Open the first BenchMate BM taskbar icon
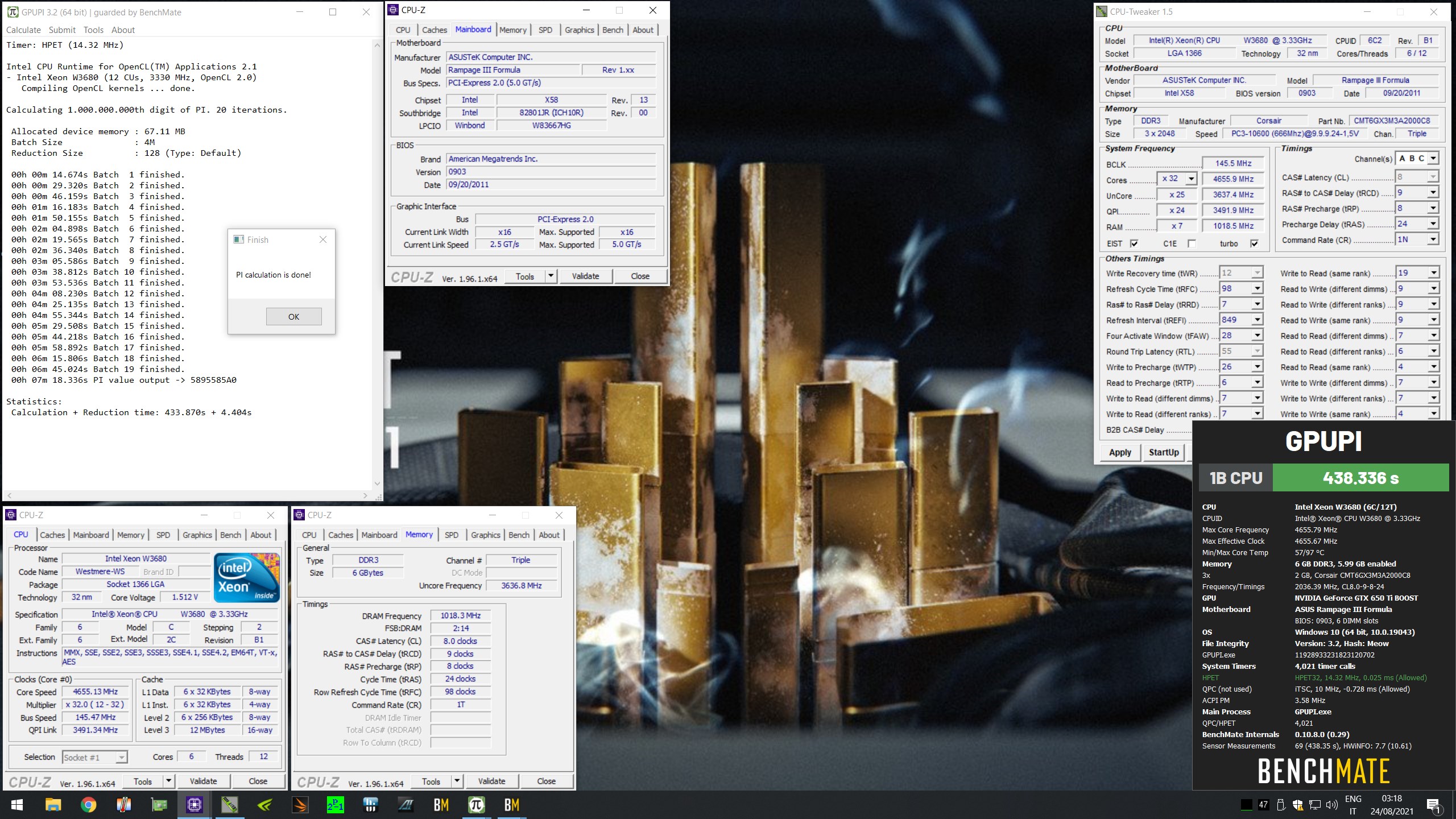1456x819 pixels. (441, 805)
